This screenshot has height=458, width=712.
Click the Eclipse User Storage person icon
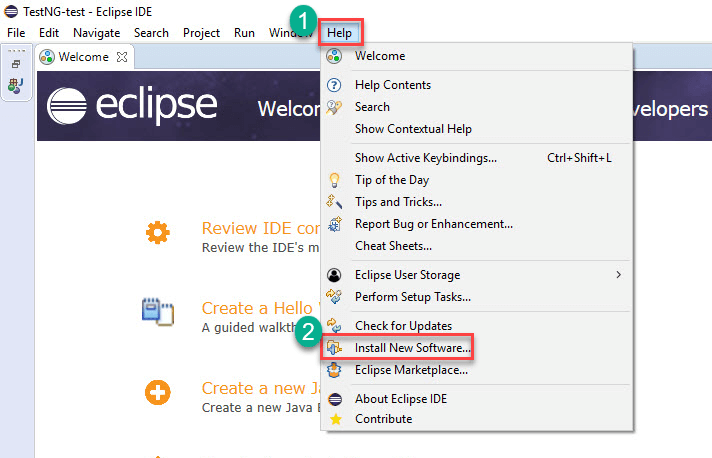(335, 275)
